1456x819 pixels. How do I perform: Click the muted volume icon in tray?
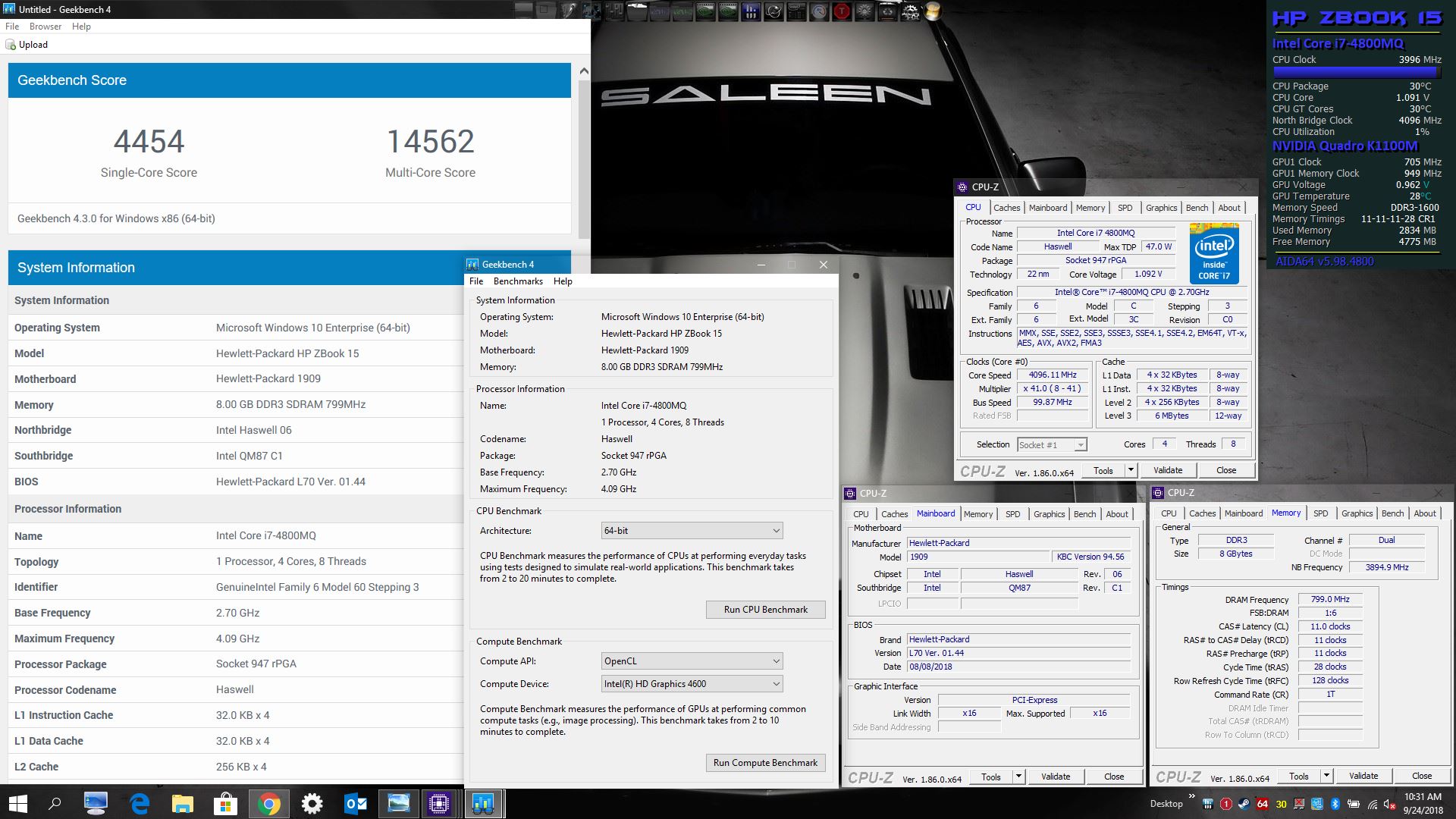pos(1389,804)
